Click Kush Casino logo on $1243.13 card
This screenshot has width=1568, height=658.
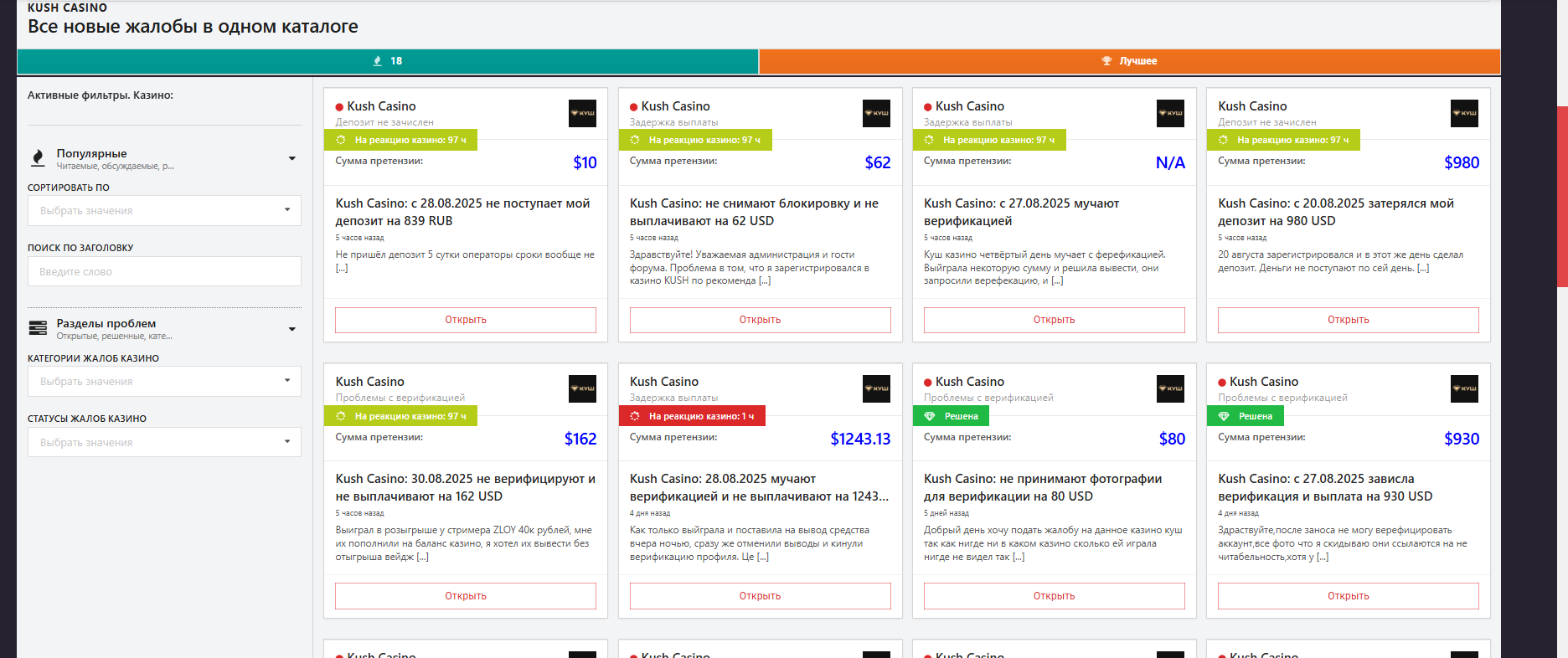(x=876, y=388)
